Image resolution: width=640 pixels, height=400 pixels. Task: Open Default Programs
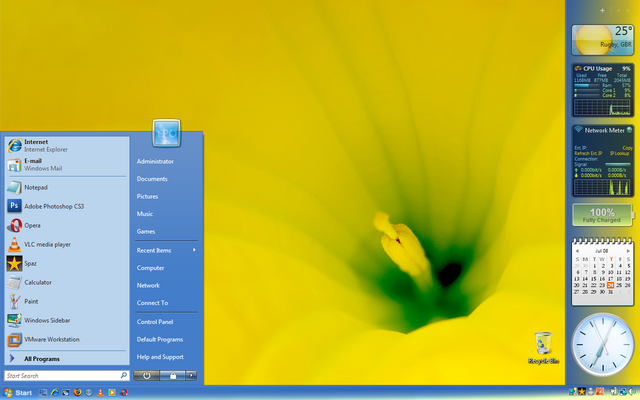(160, 339)
